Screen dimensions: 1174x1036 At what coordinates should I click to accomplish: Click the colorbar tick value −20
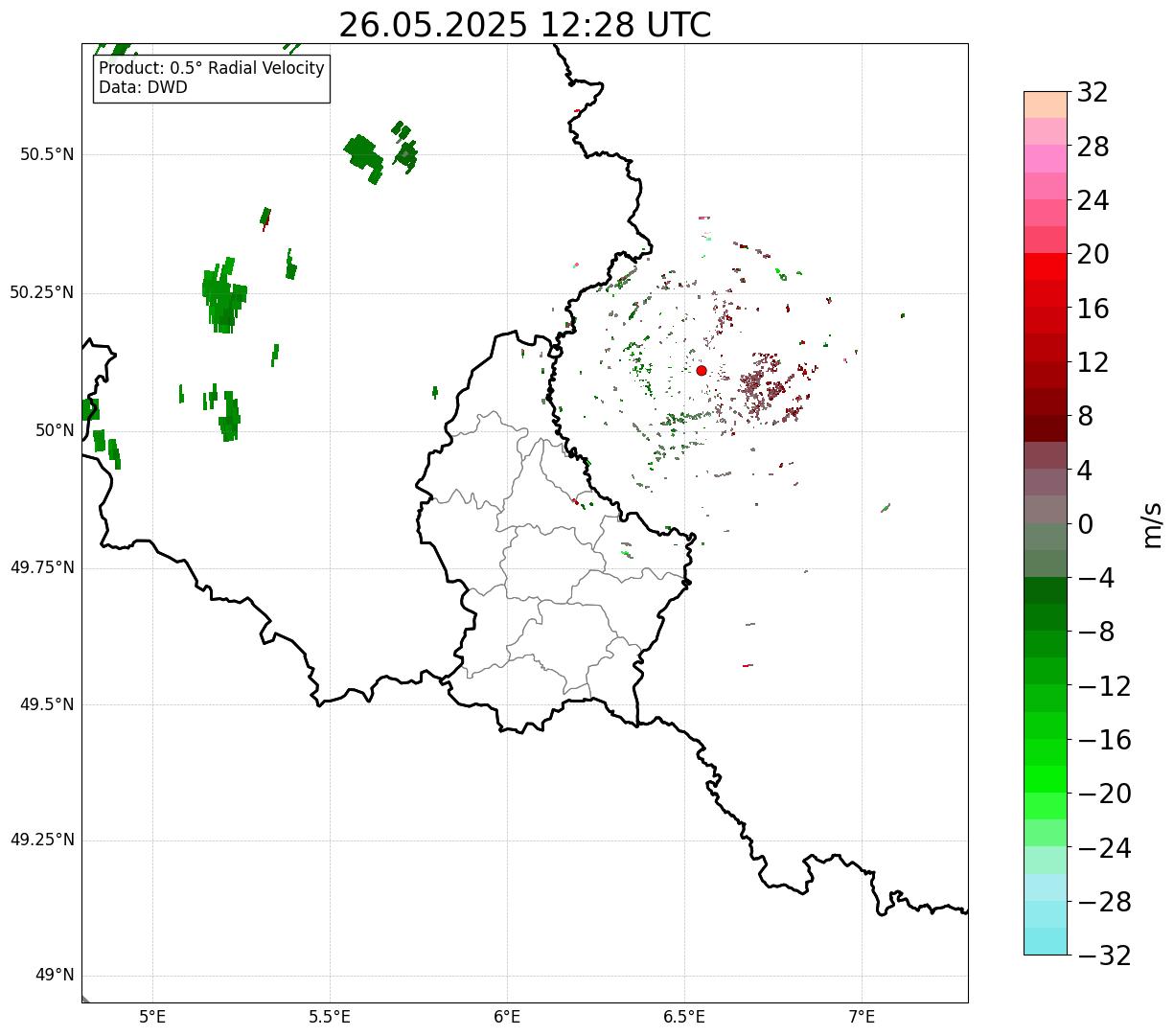(1104, 794)
